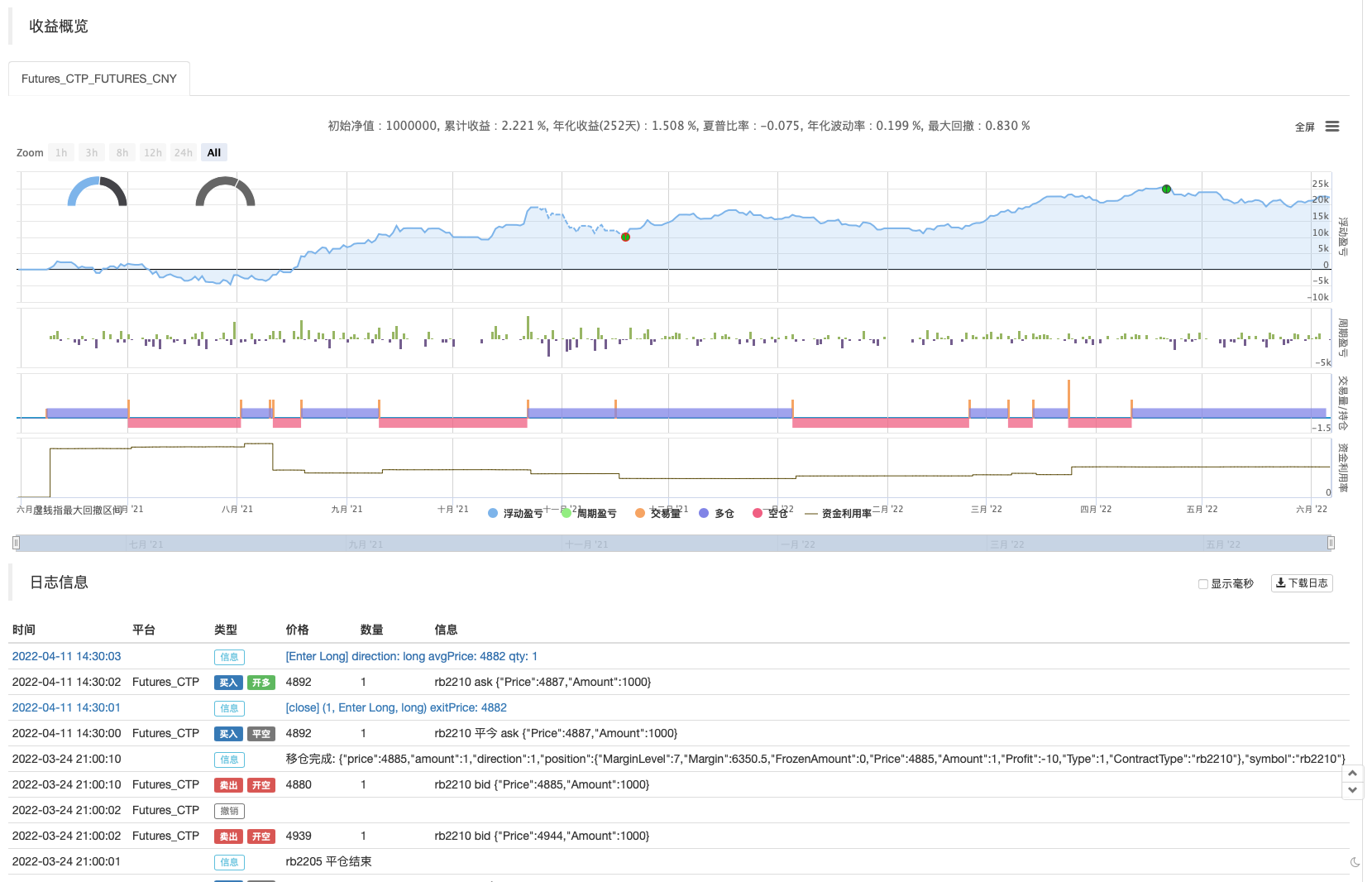Click 信息 tag on 14:30:01 row
Viewport: 1372px width, 882px height.
click(229, 708)
